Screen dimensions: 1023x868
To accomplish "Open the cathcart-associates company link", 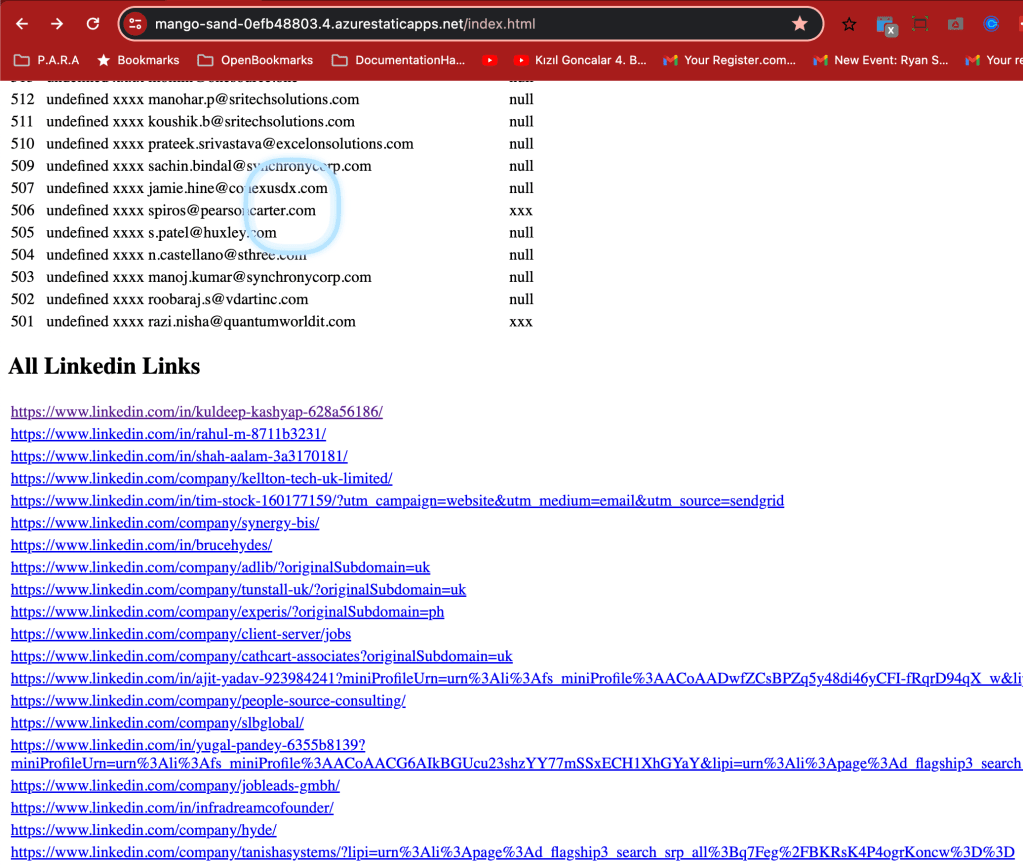I will pos(261,656).
